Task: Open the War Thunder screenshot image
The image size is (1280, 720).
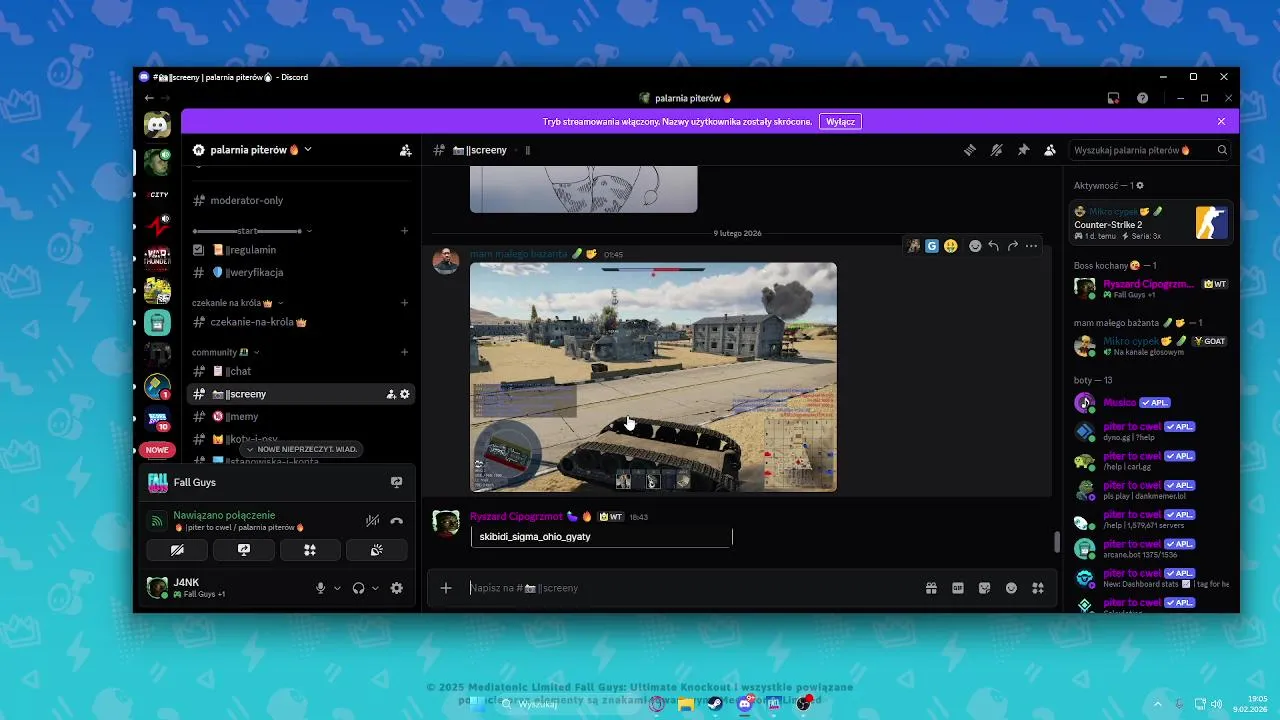Action: [653, 377]
